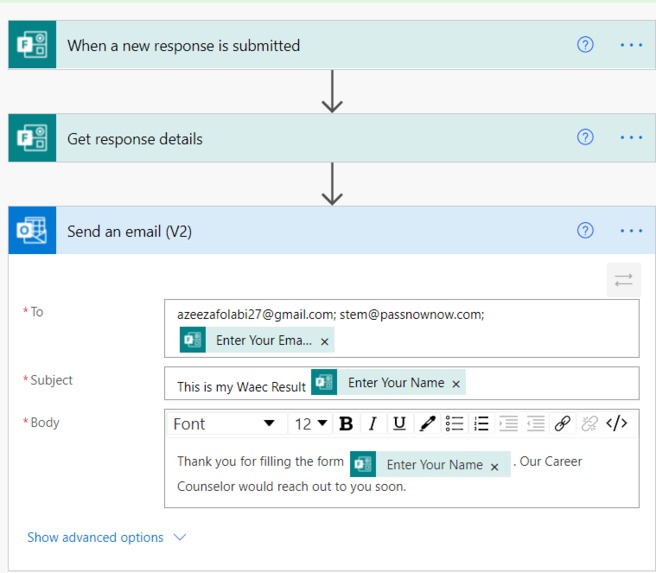Click 'This is my Waec Result' text
The width and height of the screenshot is (656, 573).
pyautogui.click(x=241, y=387)
